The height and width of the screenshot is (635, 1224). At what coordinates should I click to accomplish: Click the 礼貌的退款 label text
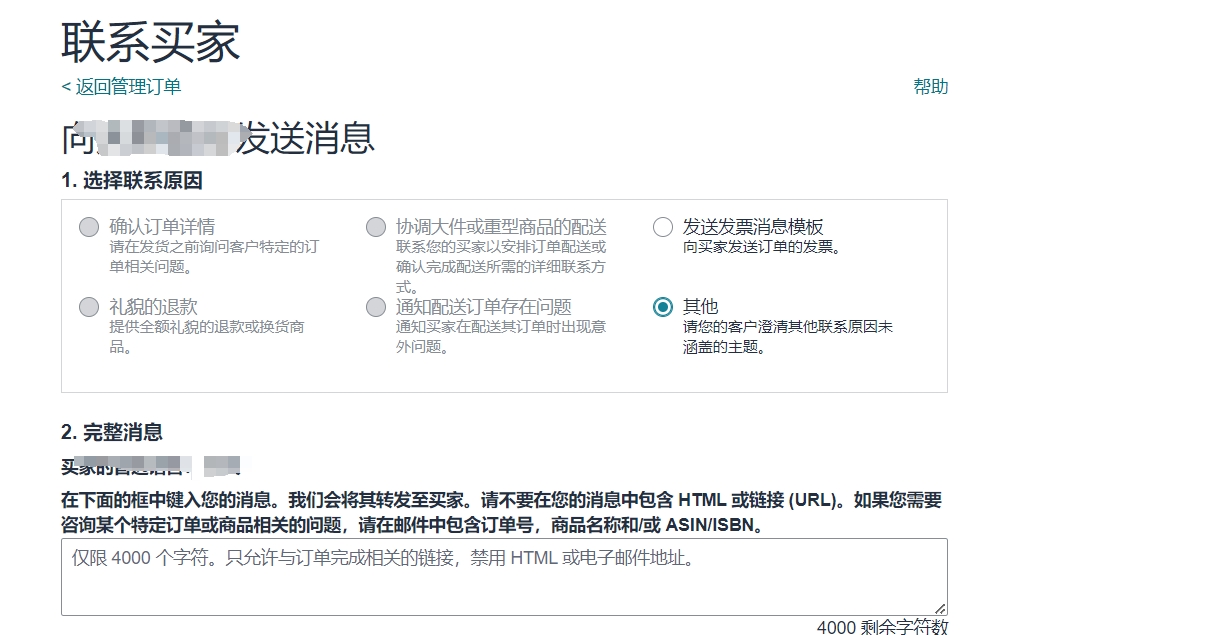[x=153, y=307]
